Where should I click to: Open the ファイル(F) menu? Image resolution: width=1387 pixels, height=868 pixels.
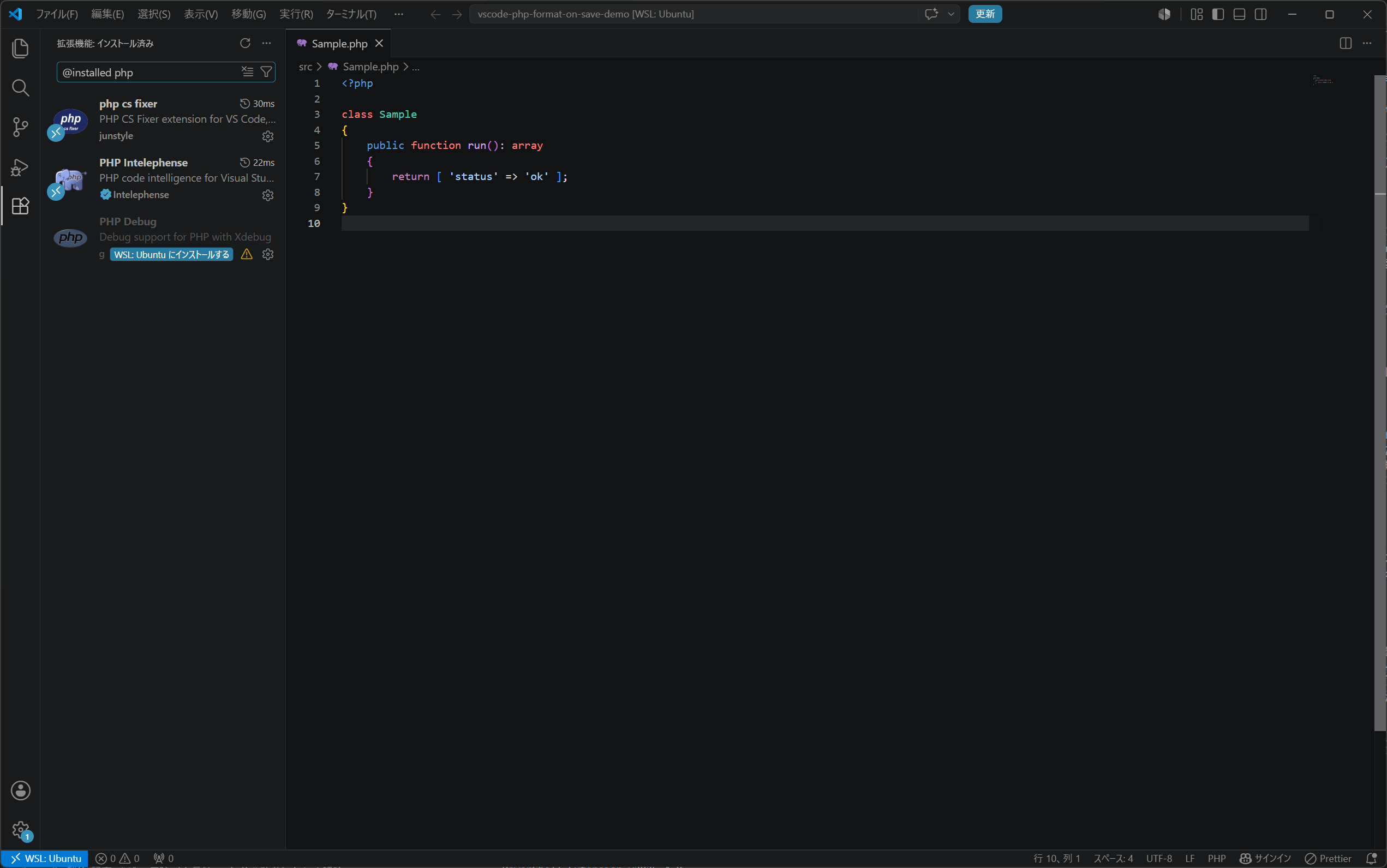pyautogui.click(x=57, y=14)
